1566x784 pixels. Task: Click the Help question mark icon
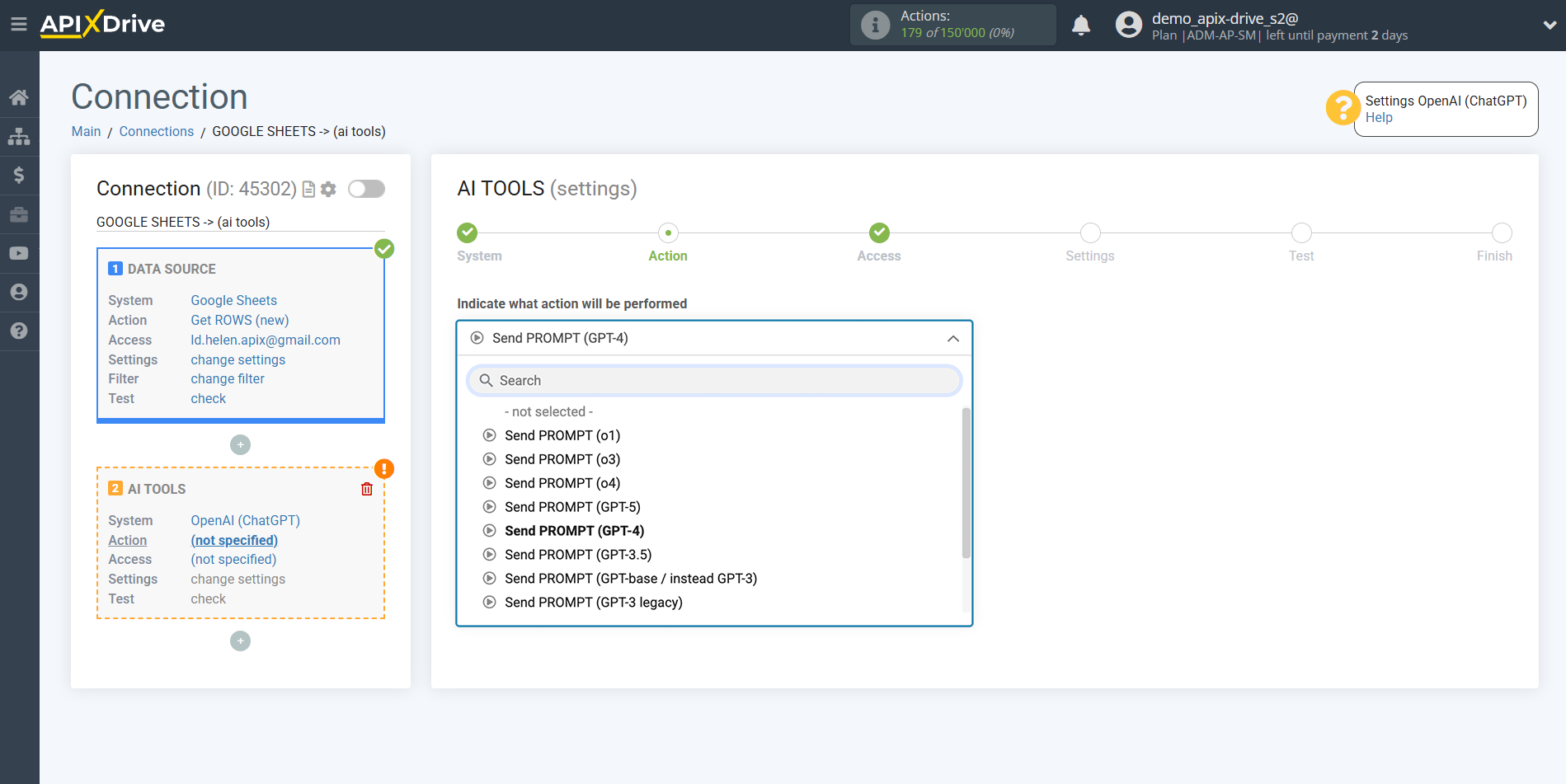pos(20,331)
